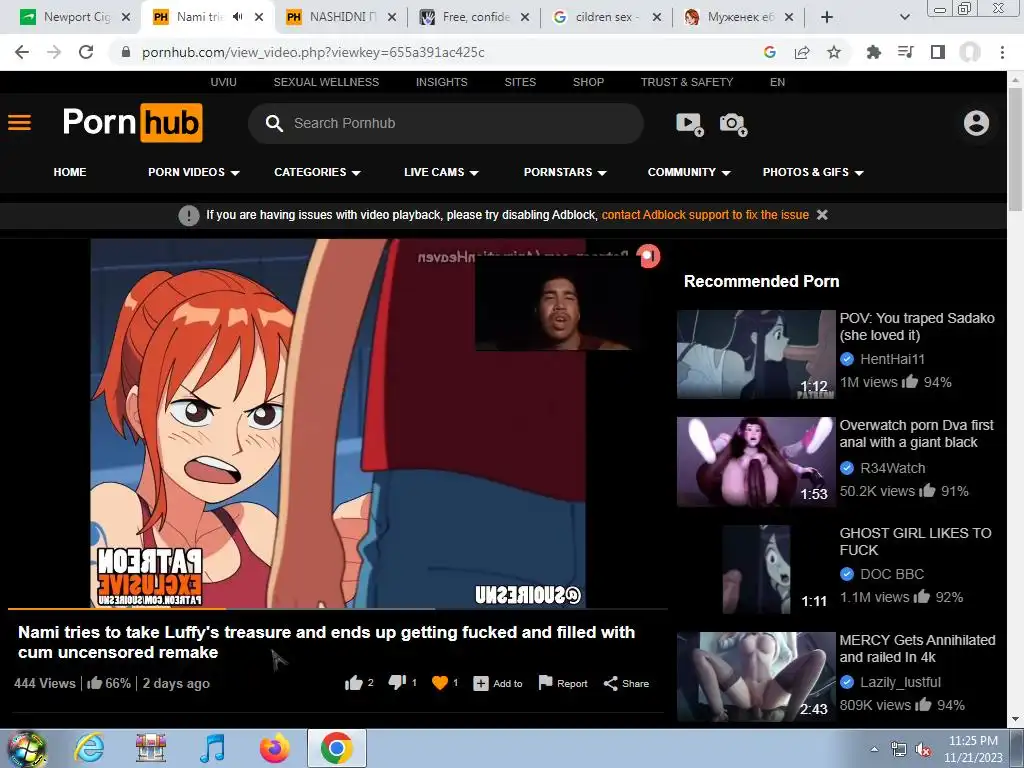Open the Trust & Safety top link
The image size is (1024, 768).
pyautogui.click(x=686, y=82)
